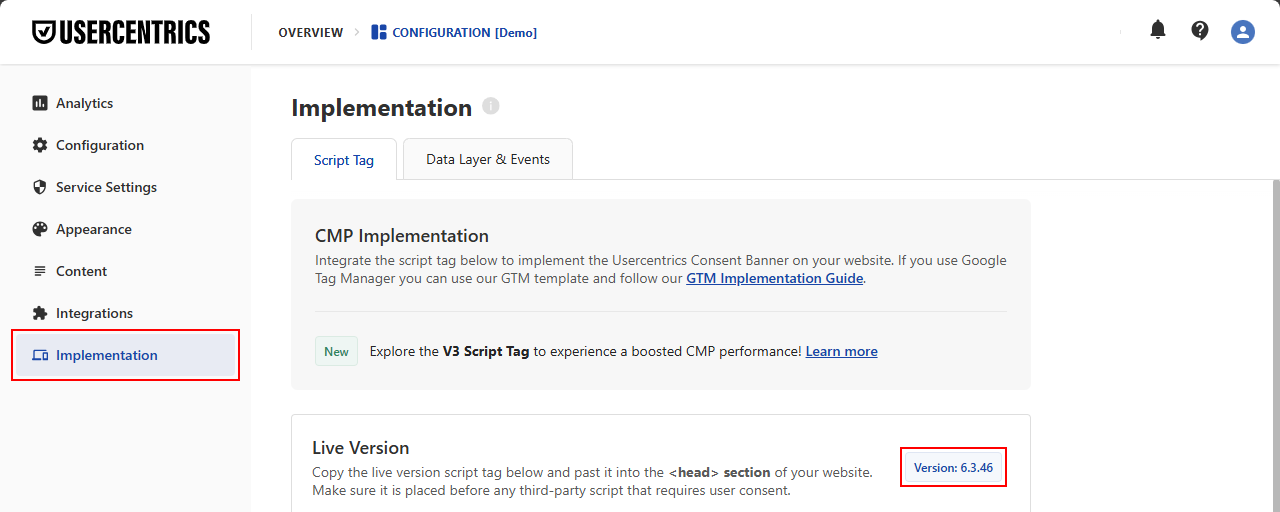The image size is (1280, 512).
Task: Open notifications bell icon
Action: pos(1158,30)
